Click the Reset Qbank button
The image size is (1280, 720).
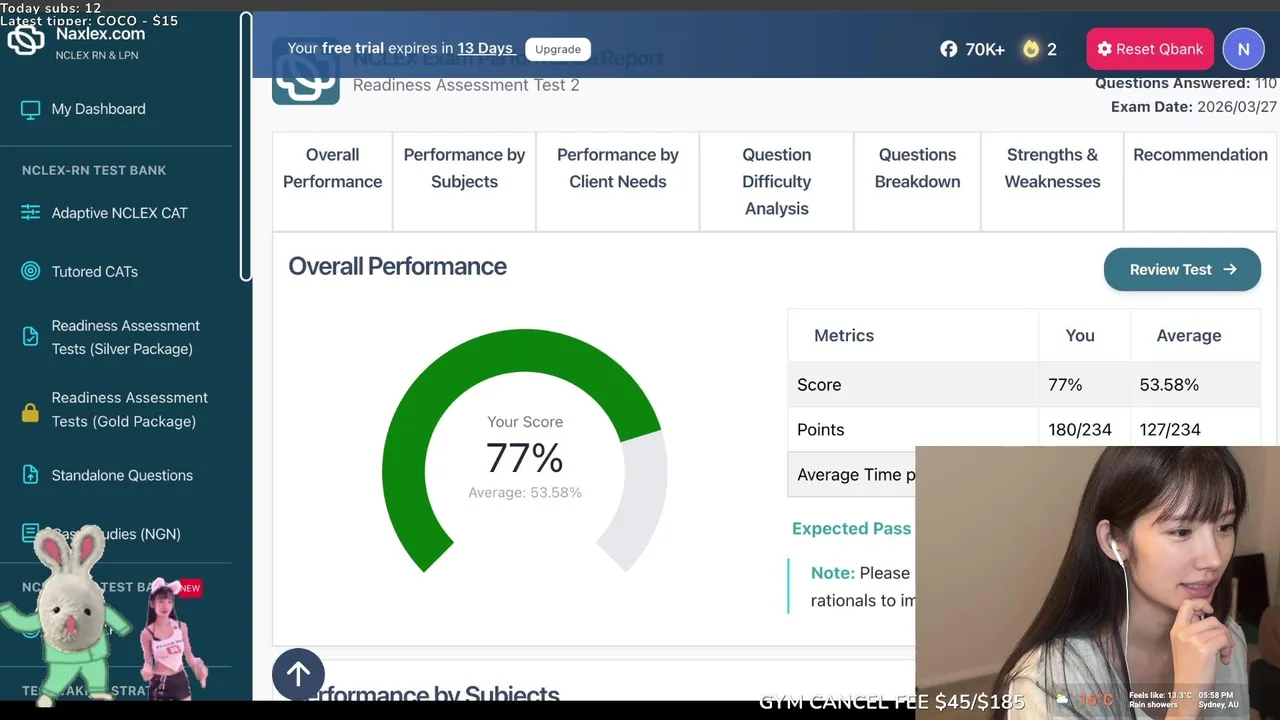click(1150, 49)
